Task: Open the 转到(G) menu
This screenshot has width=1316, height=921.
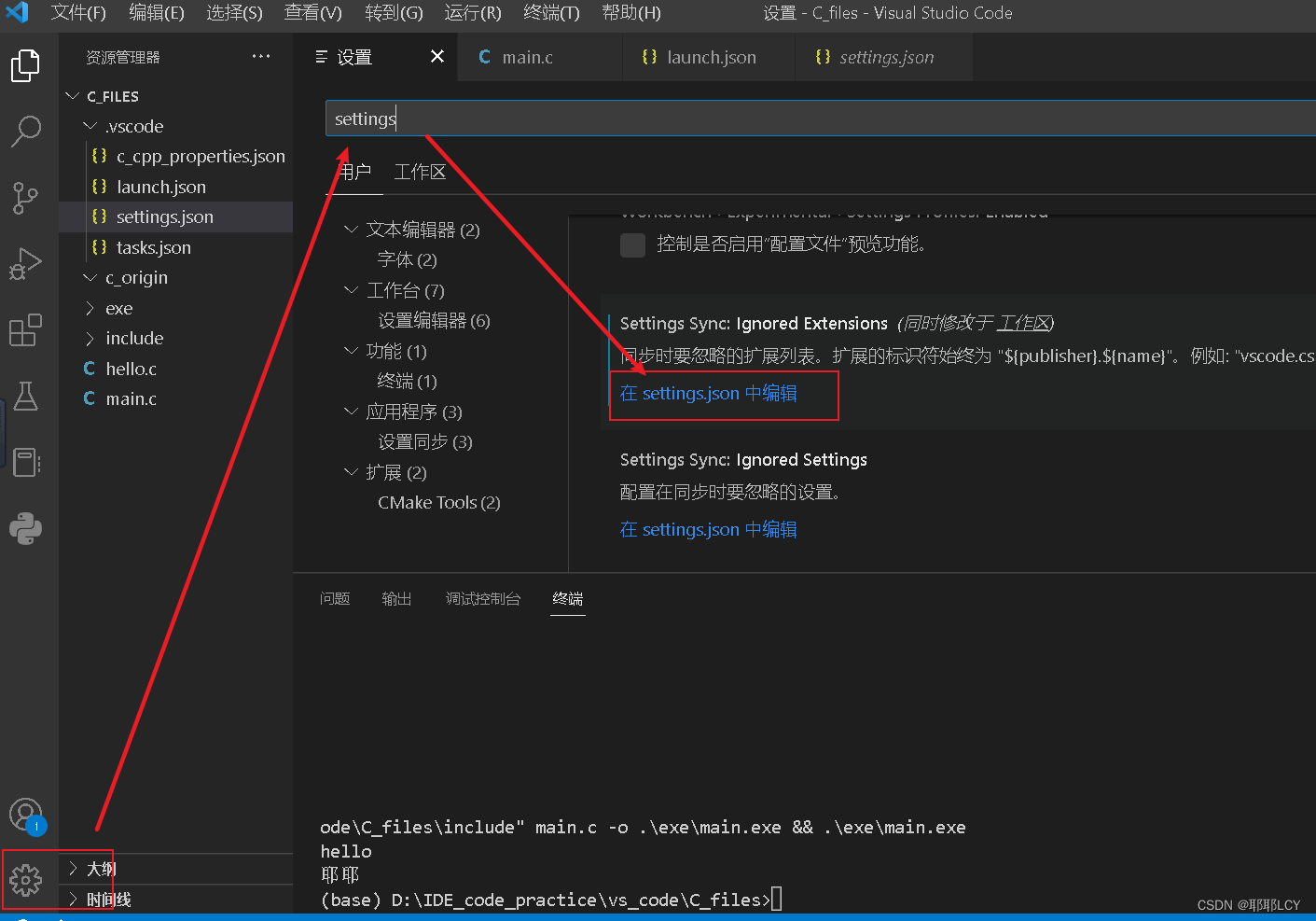Action: (394, 13)
